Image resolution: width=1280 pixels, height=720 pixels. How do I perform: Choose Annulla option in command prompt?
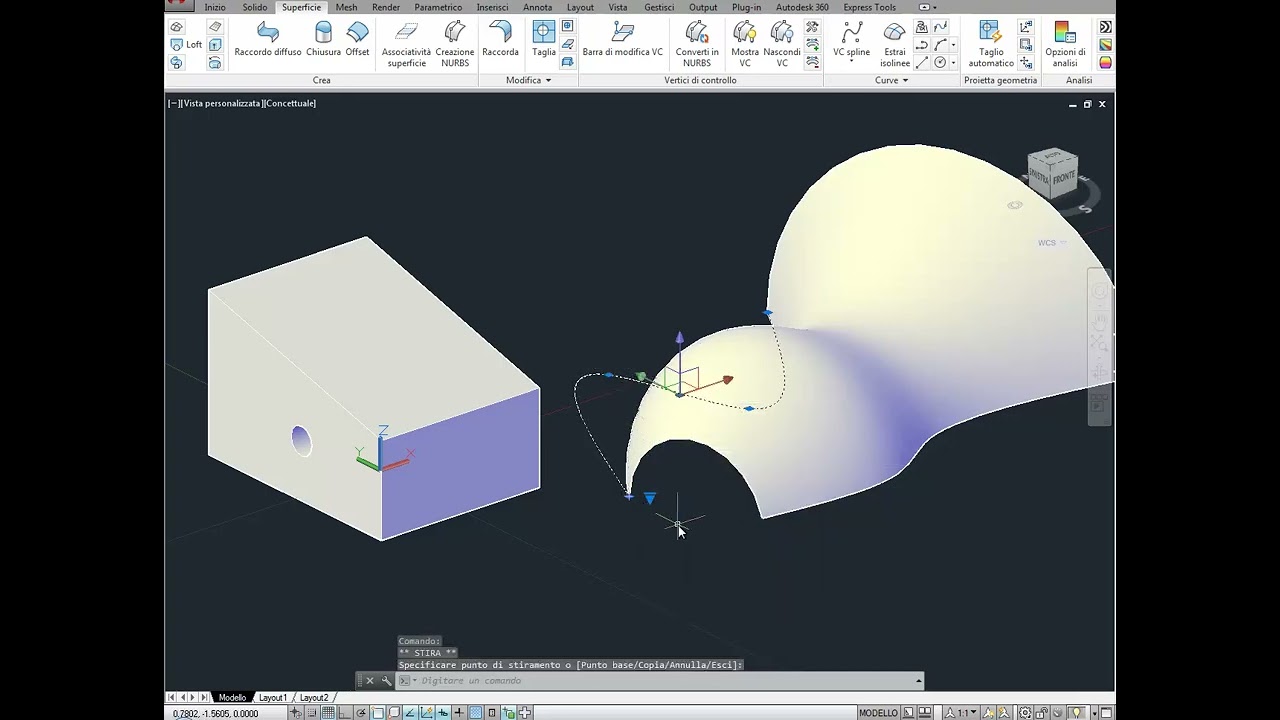[689, 665]
